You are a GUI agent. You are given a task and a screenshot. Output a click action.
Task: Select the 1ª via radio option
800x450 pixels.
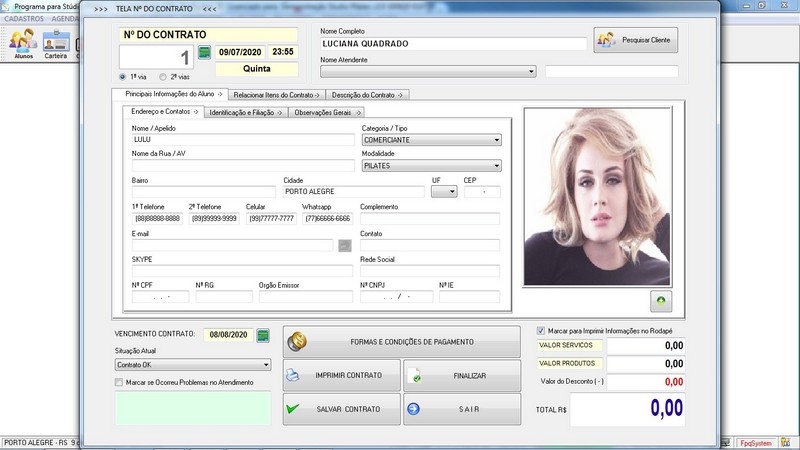click(x=123, y=76)
